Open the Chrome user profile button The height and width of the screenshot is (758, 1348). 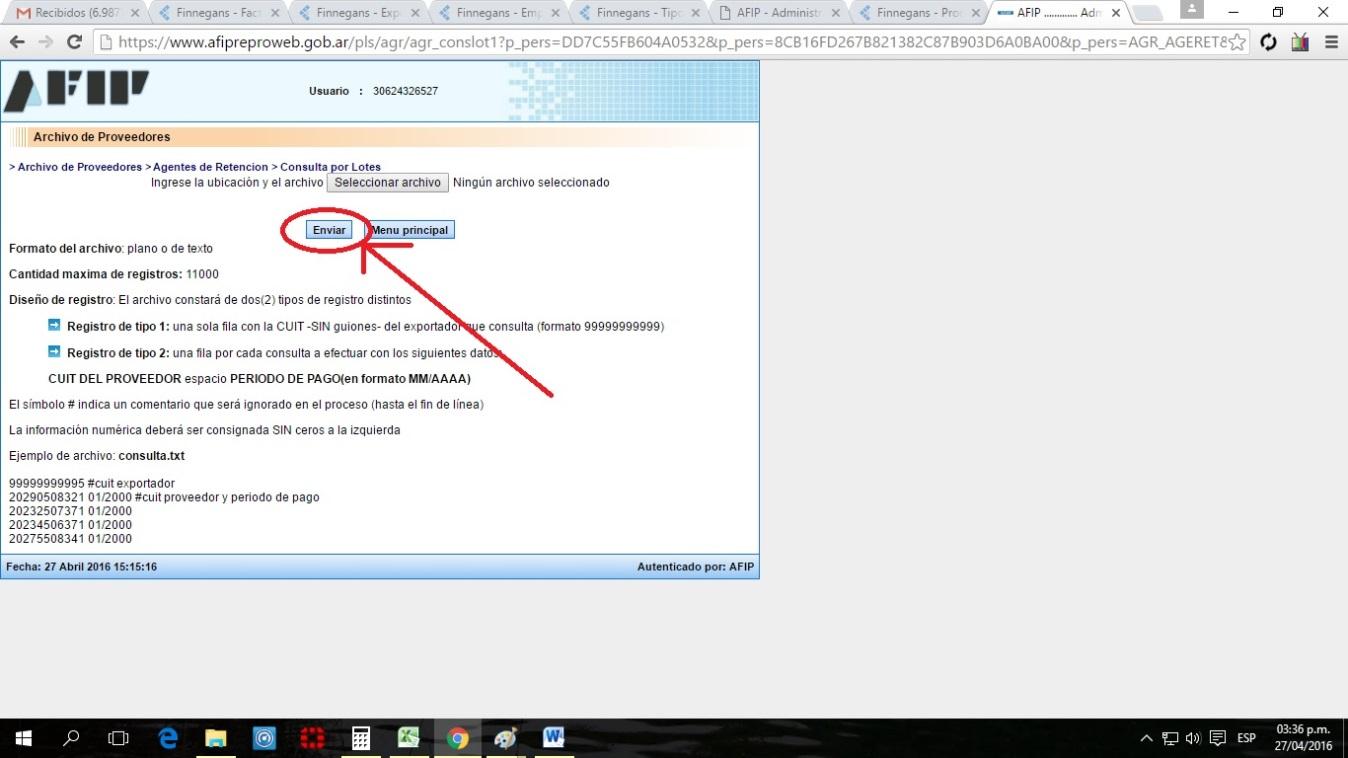pos(1191,10)
